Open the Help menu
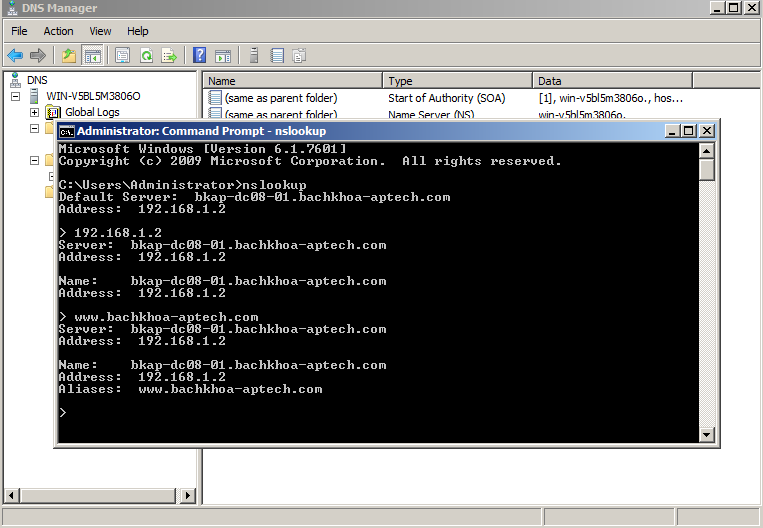Screen dimensions: 763x528 point(138,31)
